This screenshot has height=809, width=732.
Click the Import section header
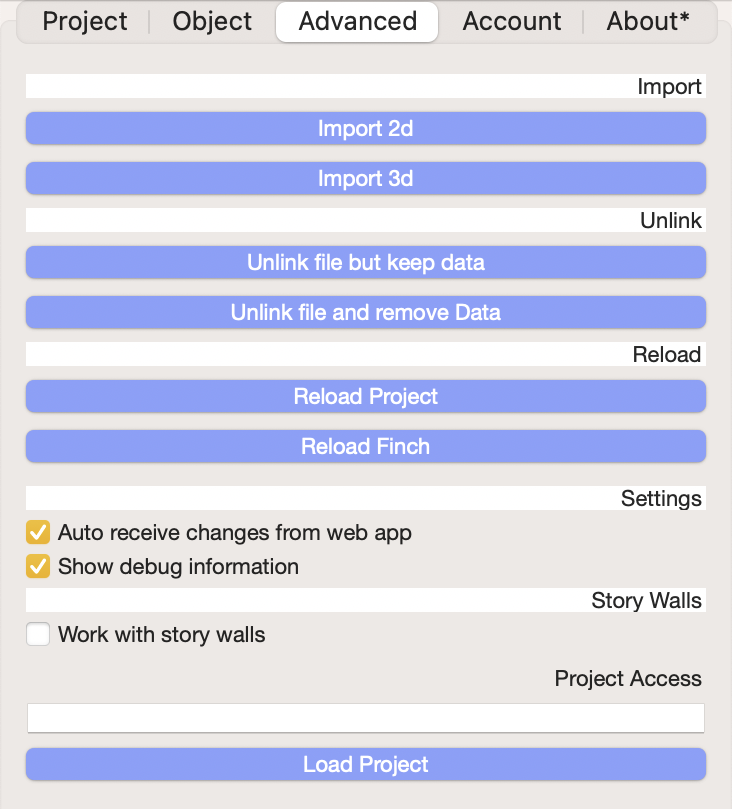(669, 87)
